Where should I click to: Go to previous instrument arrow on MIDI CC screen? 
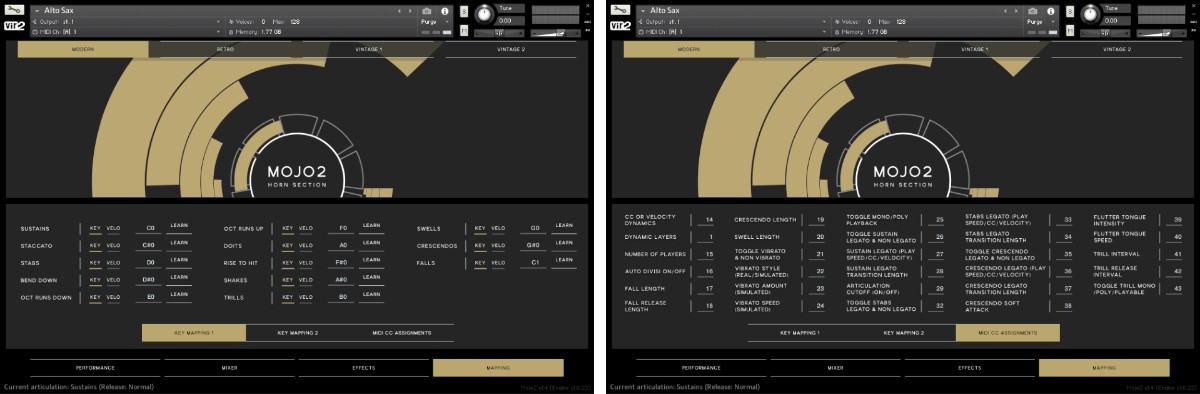tap(1005, 10)
